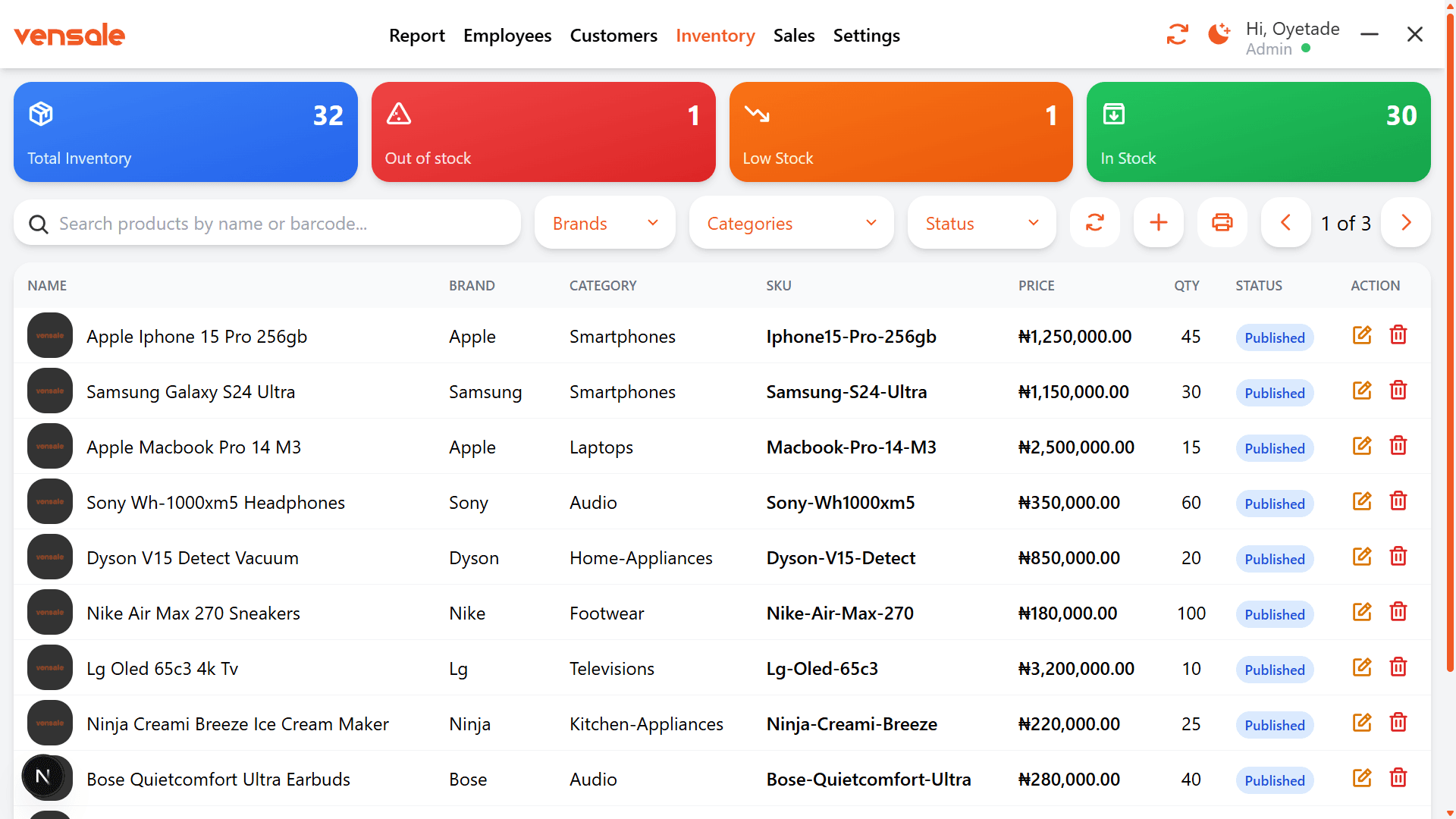This screenshot has height=819, width=1456.
Task: Click thumbnail of Apple Iphone 15 Pro
Action: click(x=50, y=335)
